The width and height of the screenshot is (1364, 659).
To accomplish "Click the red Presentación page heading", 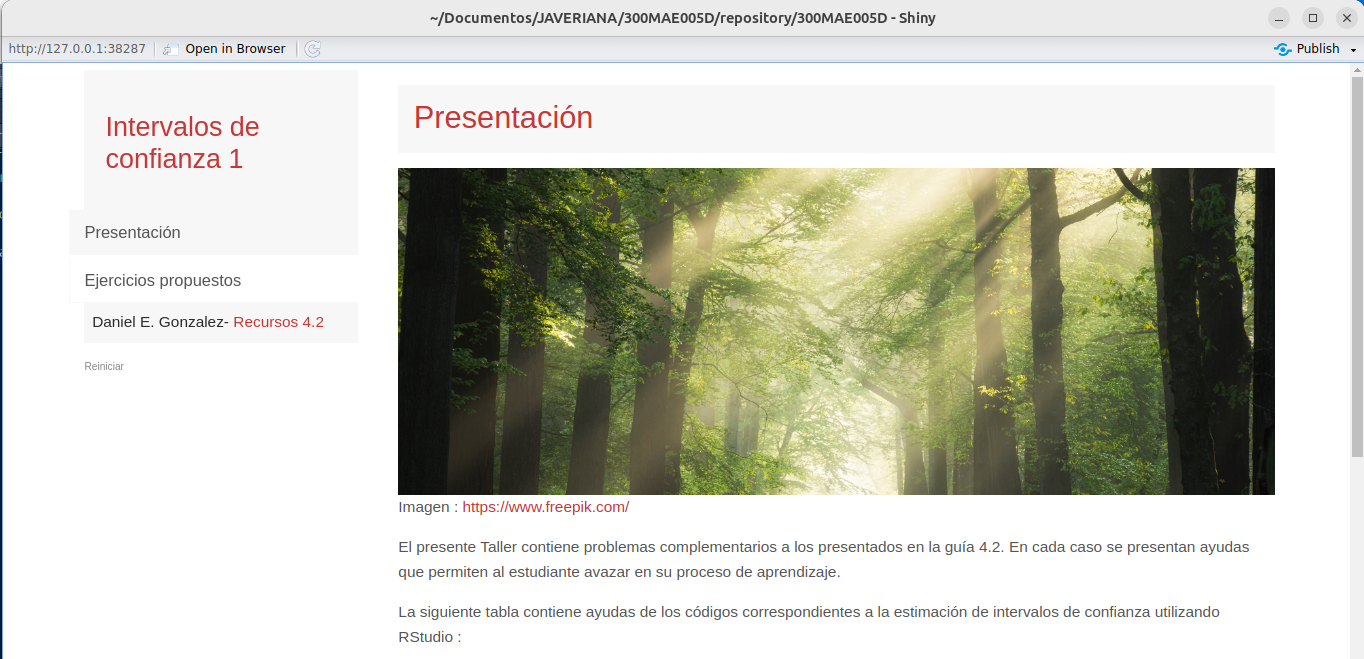I will [503, 118].
